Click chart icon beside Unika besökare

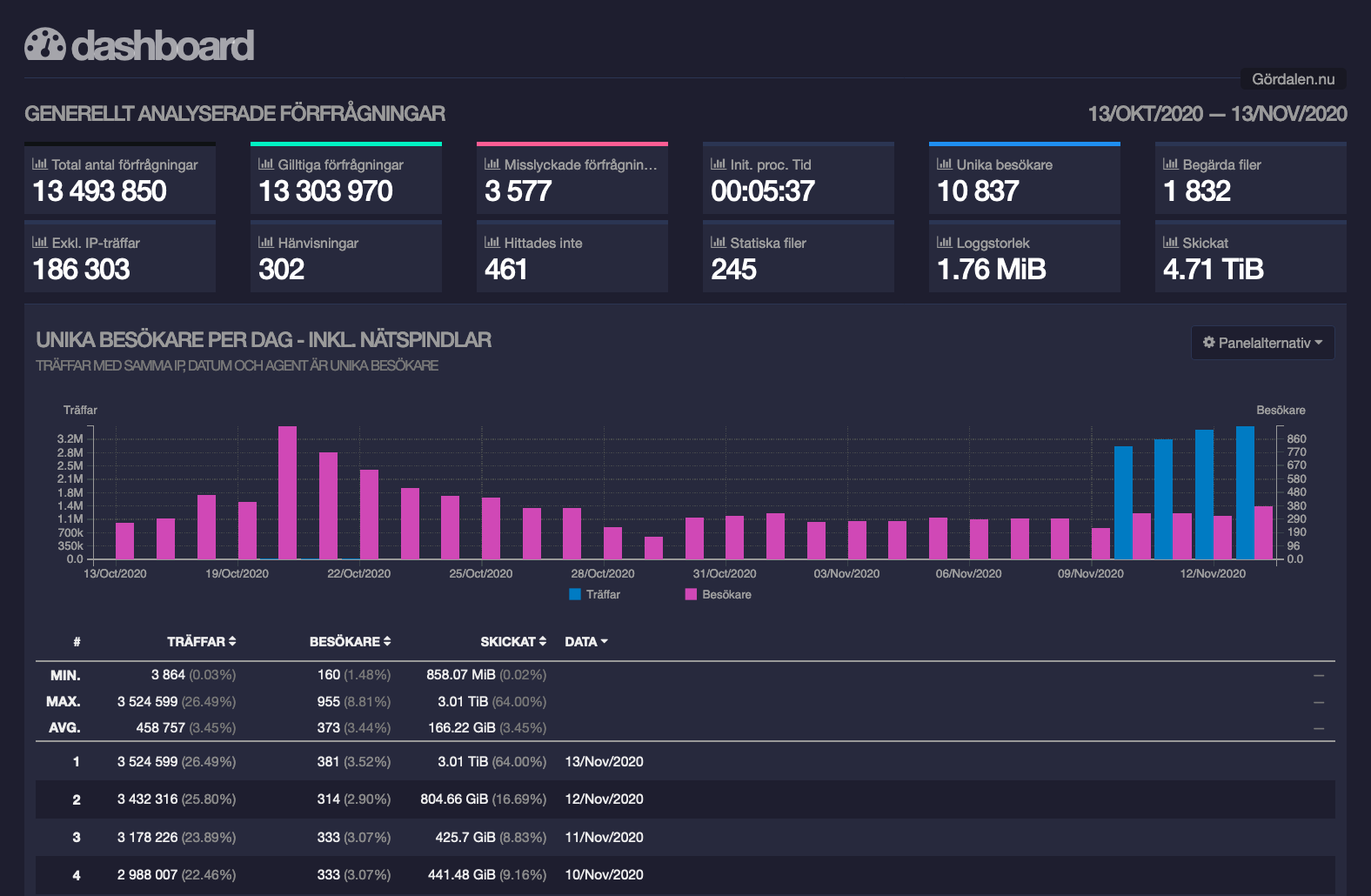click(x=945, y=164)
